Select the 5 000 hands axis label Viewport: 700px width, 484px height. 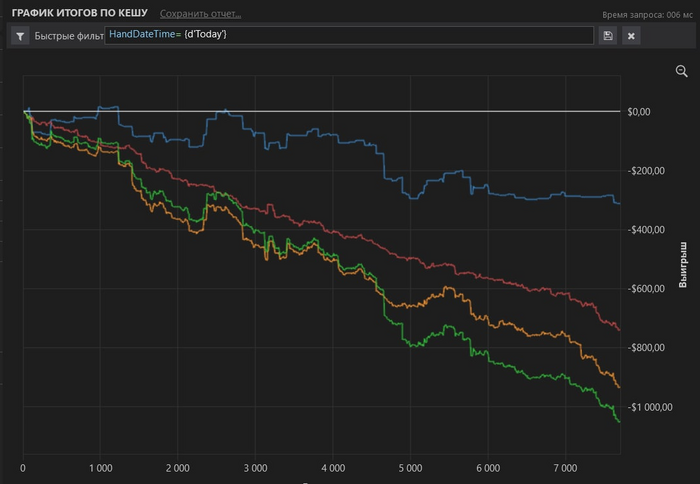pos(410,468)
